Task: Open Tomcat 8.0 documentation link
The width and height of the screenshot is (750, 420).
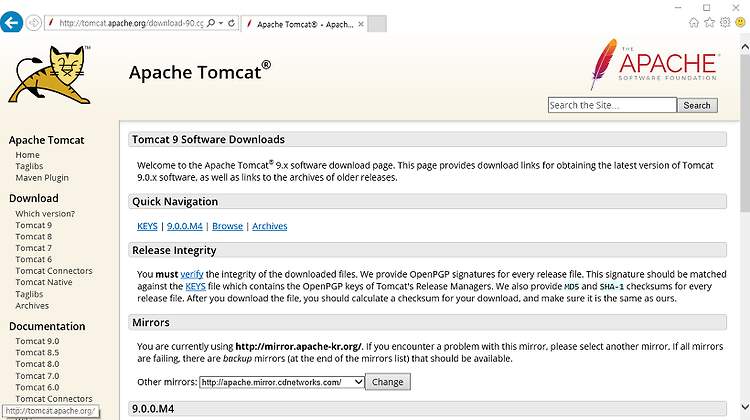Action: [37, 364]
